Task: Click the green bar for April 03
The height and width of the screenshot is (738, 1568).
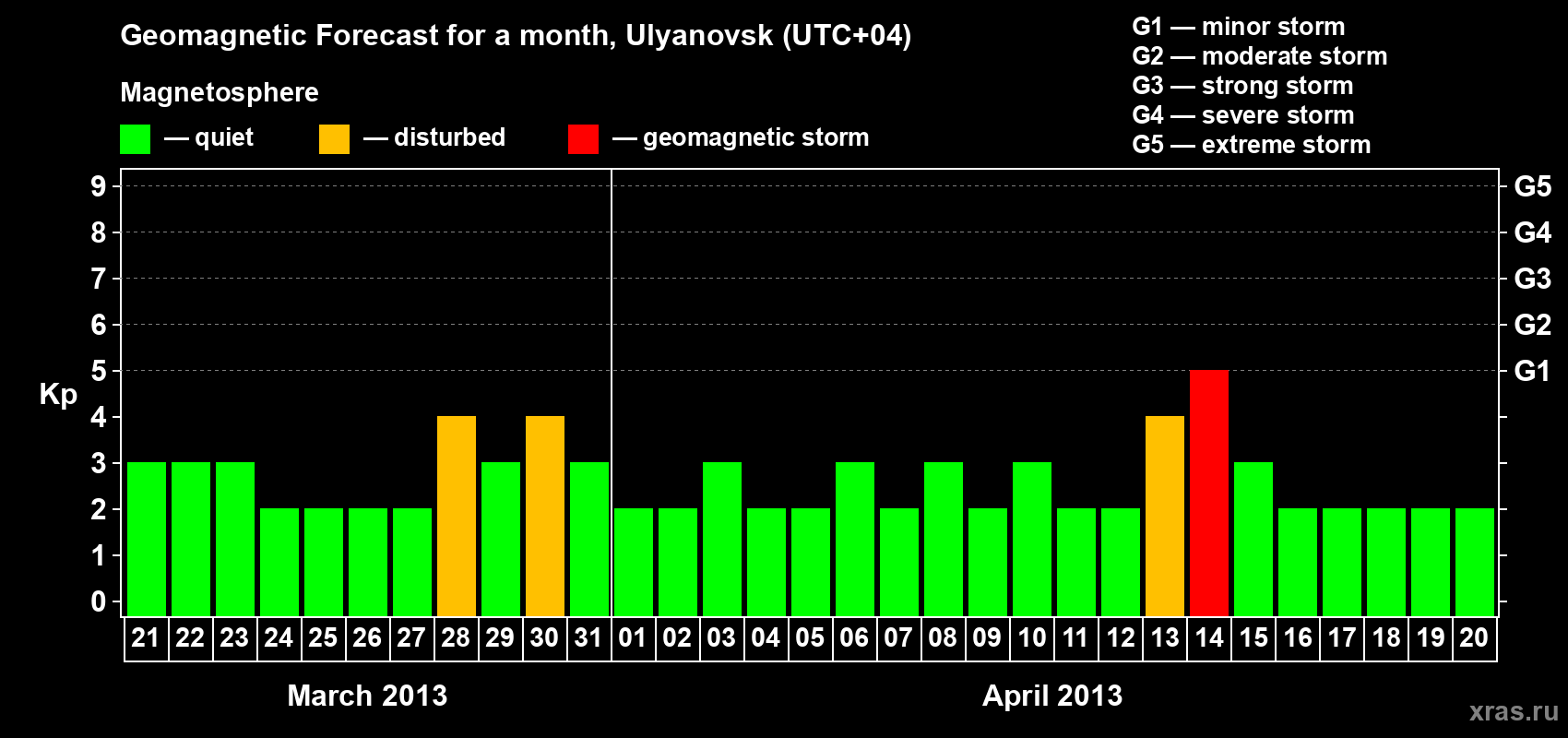Action: 722,539
